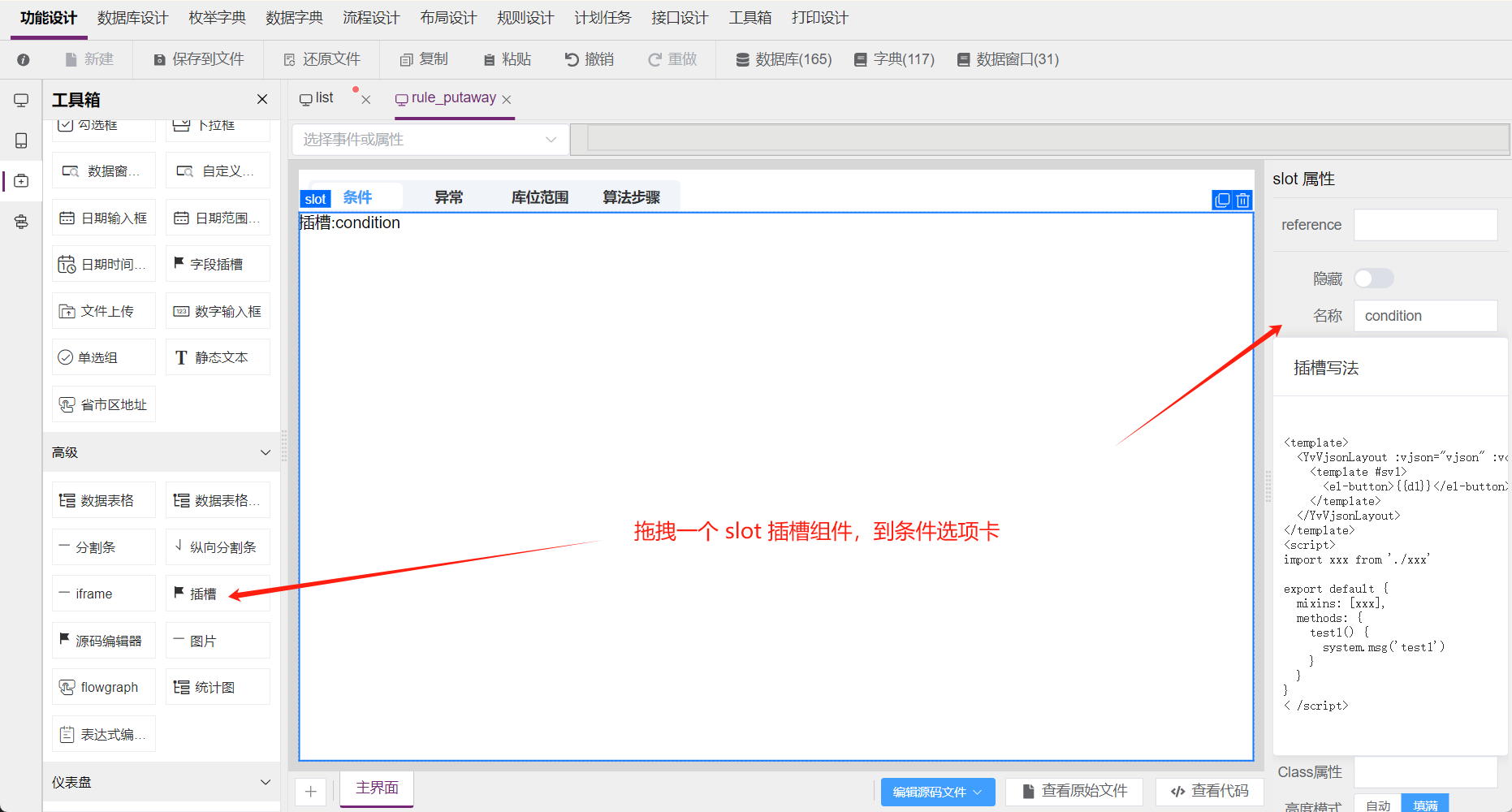The width and height of the screenshot is (1512, 812).
Task: Undo with the 撤销 button
Action: tap(590, 59)
